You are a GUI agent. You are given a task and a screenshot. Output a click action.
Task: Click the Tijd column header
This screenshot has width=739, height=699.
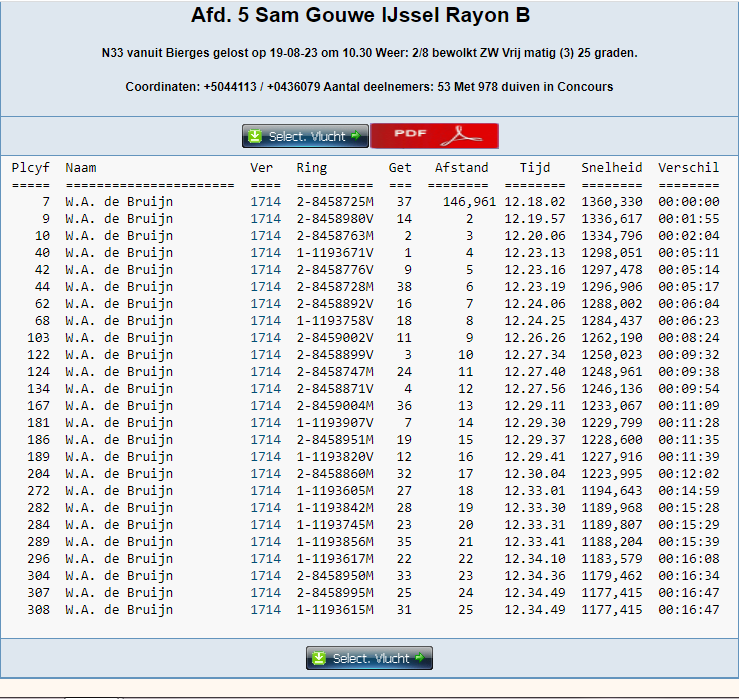[x=535, y=168]
